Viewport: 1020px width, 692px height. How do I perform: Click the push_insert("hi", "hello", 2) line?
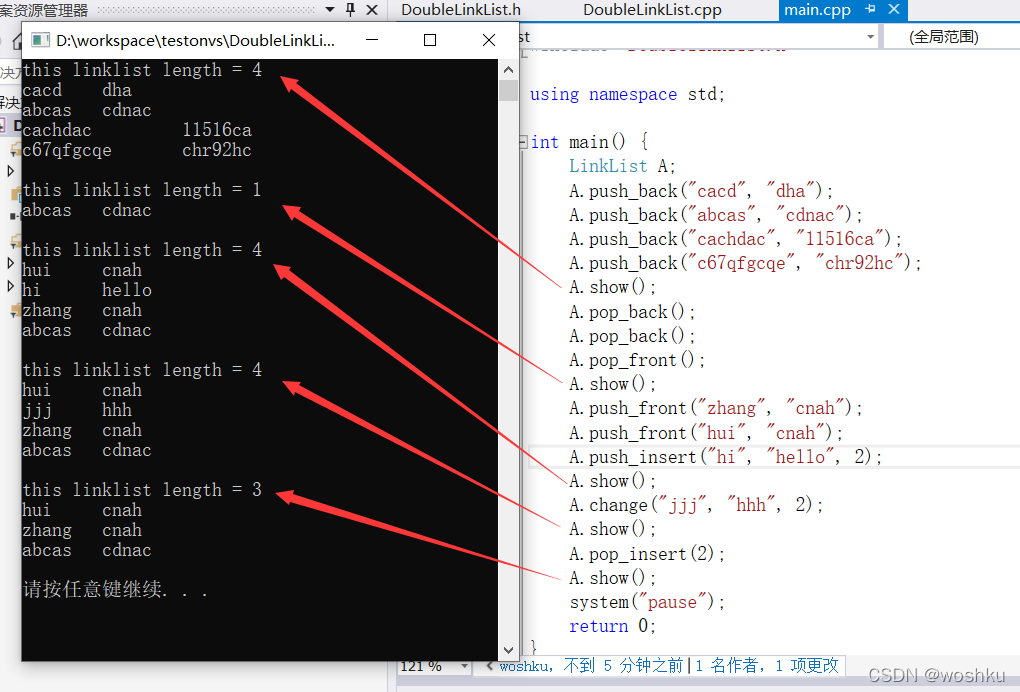[725, 457]
